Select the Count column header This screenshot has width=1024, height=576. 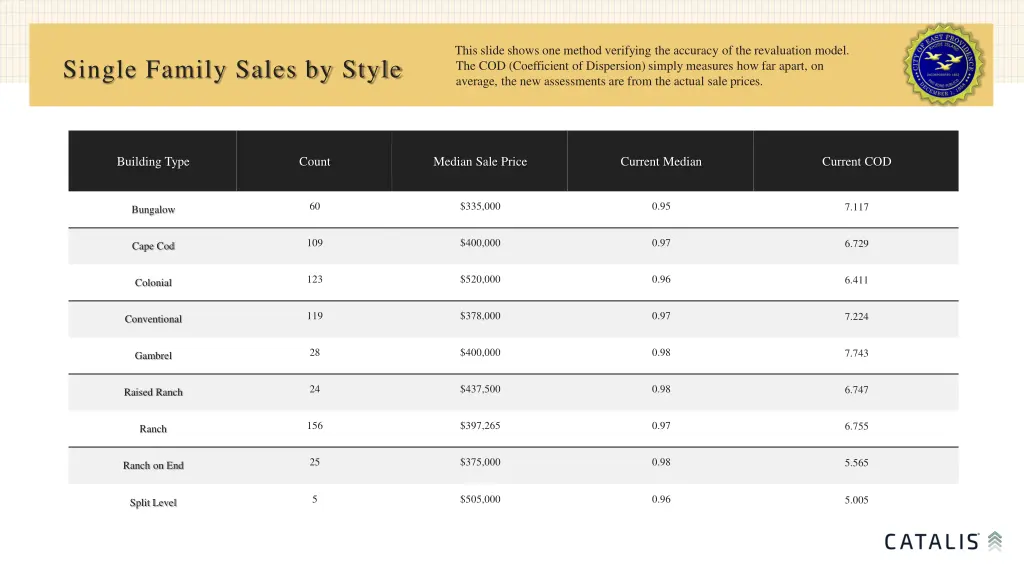[314, 161]
